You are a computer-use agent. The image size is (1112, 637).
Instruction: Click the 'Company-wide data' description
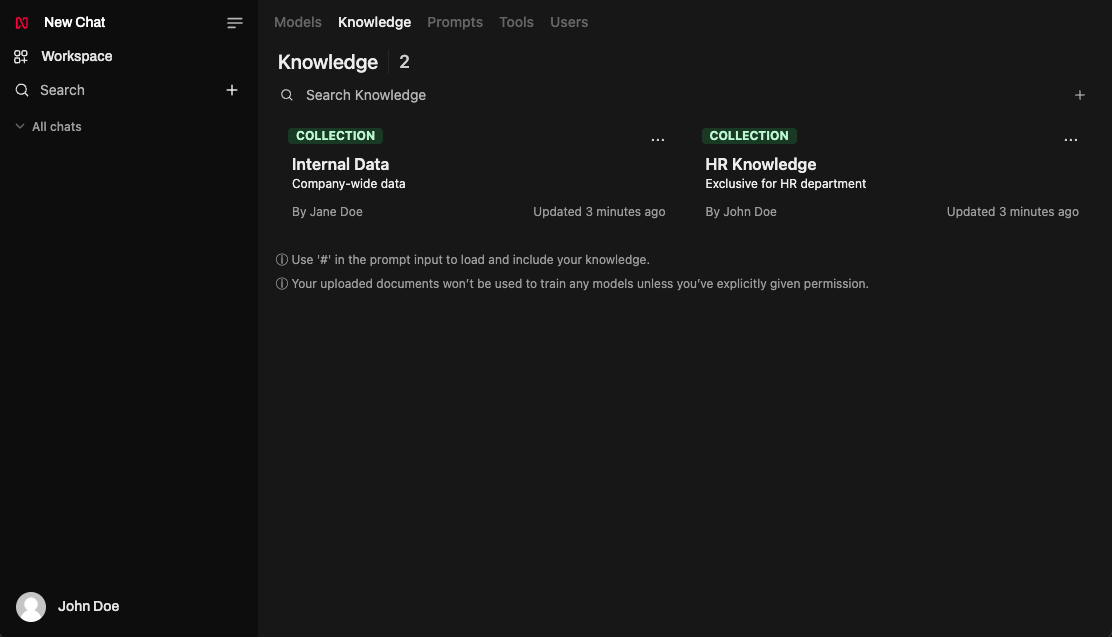tap(349, 184)
